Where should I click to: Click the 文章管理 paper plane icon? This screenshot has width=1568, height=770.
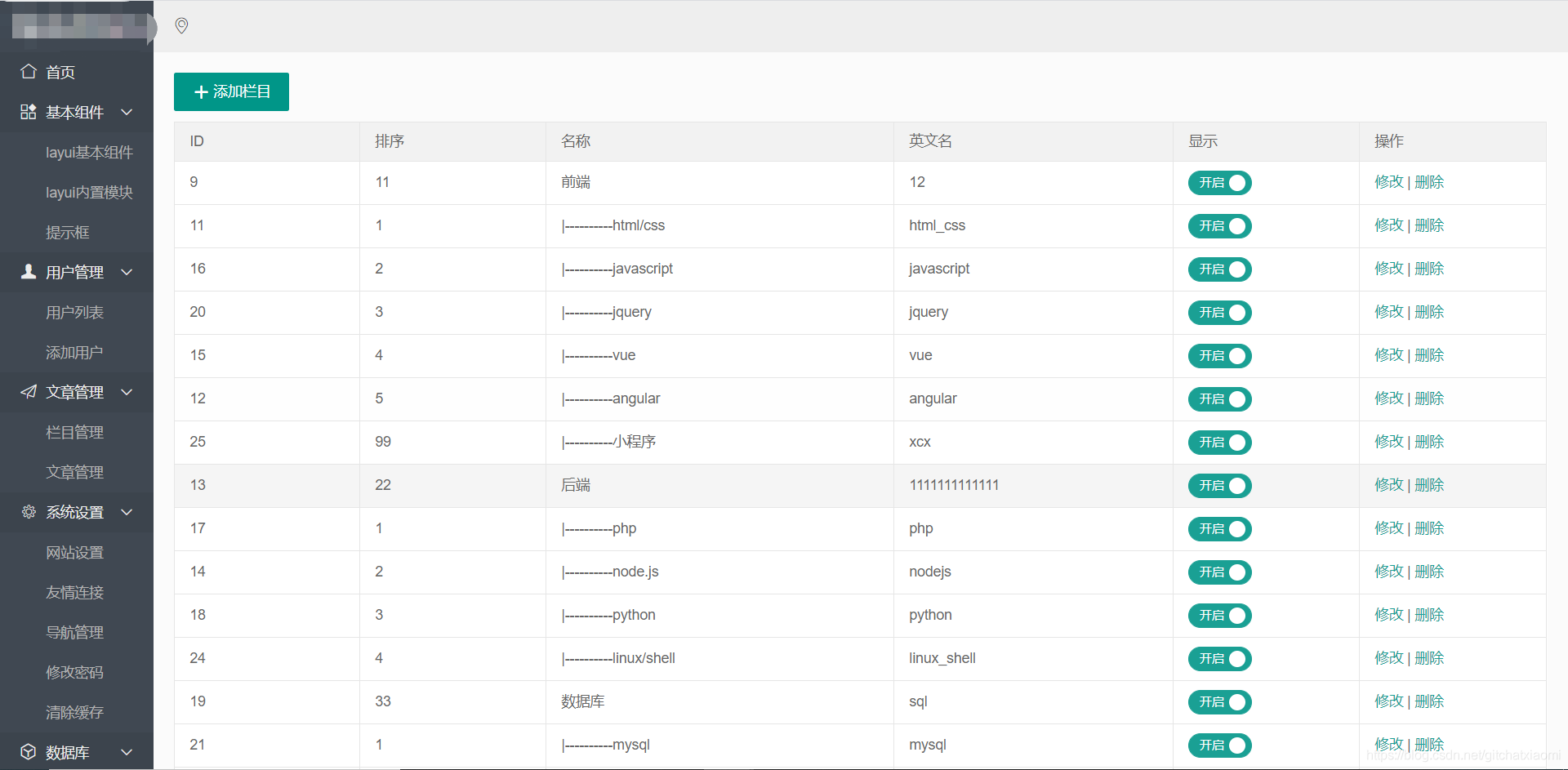[29, 392]
